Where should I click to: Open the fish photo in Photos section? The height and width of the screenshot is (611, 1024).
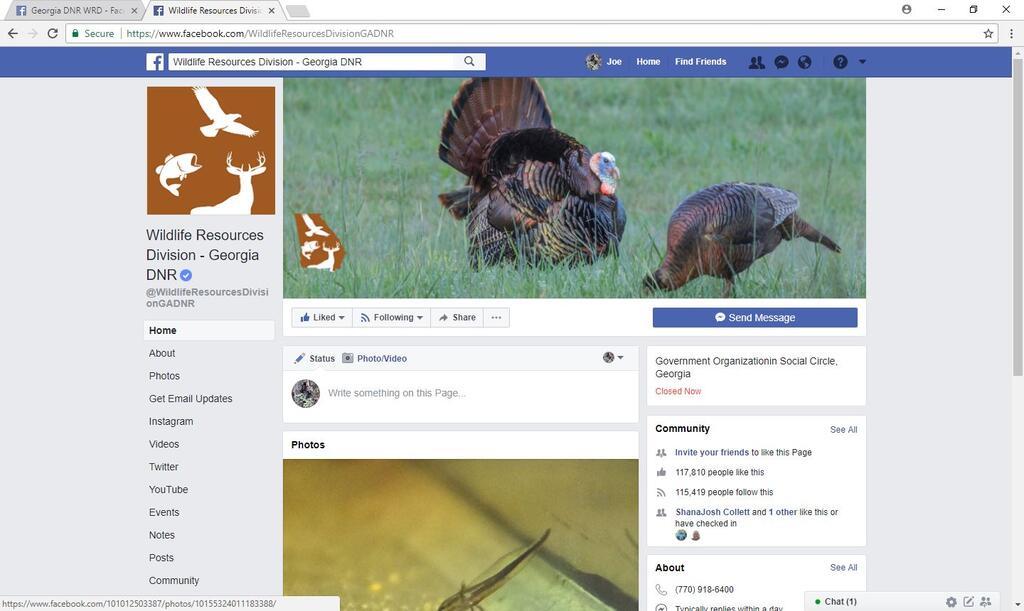pyautogui.click(x=460, y=535)
